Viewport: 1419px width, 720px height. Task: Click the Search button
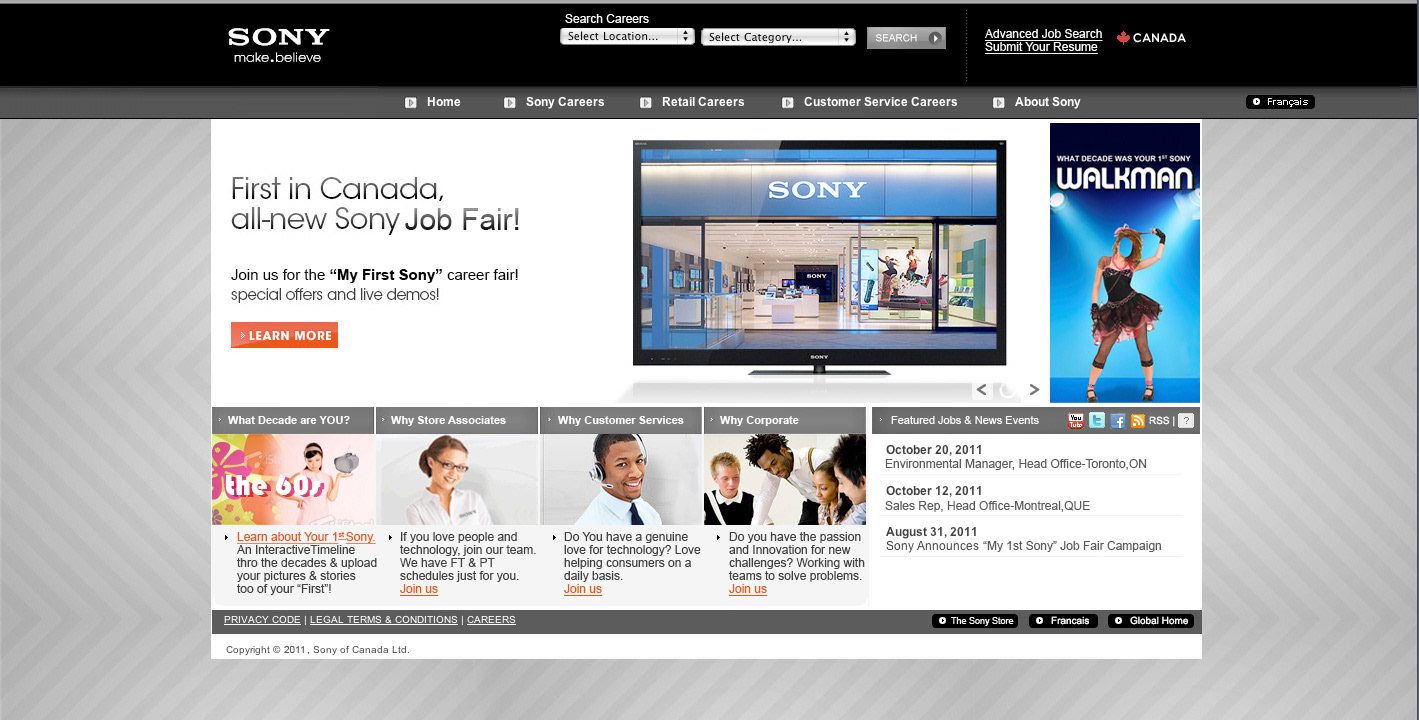tap(906, 38)
